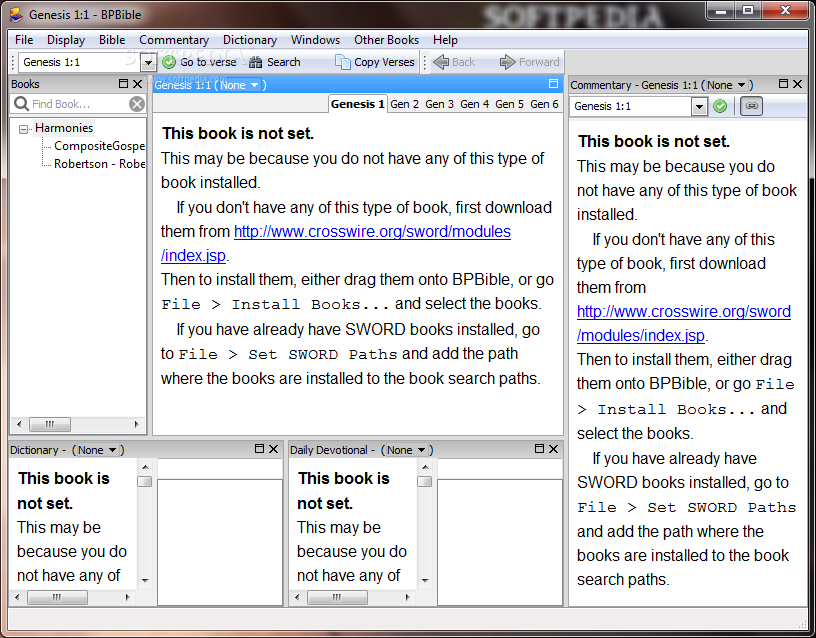816x638 pixels.
Task: Open the Bible version None dropdown
Action: (239, 85)
